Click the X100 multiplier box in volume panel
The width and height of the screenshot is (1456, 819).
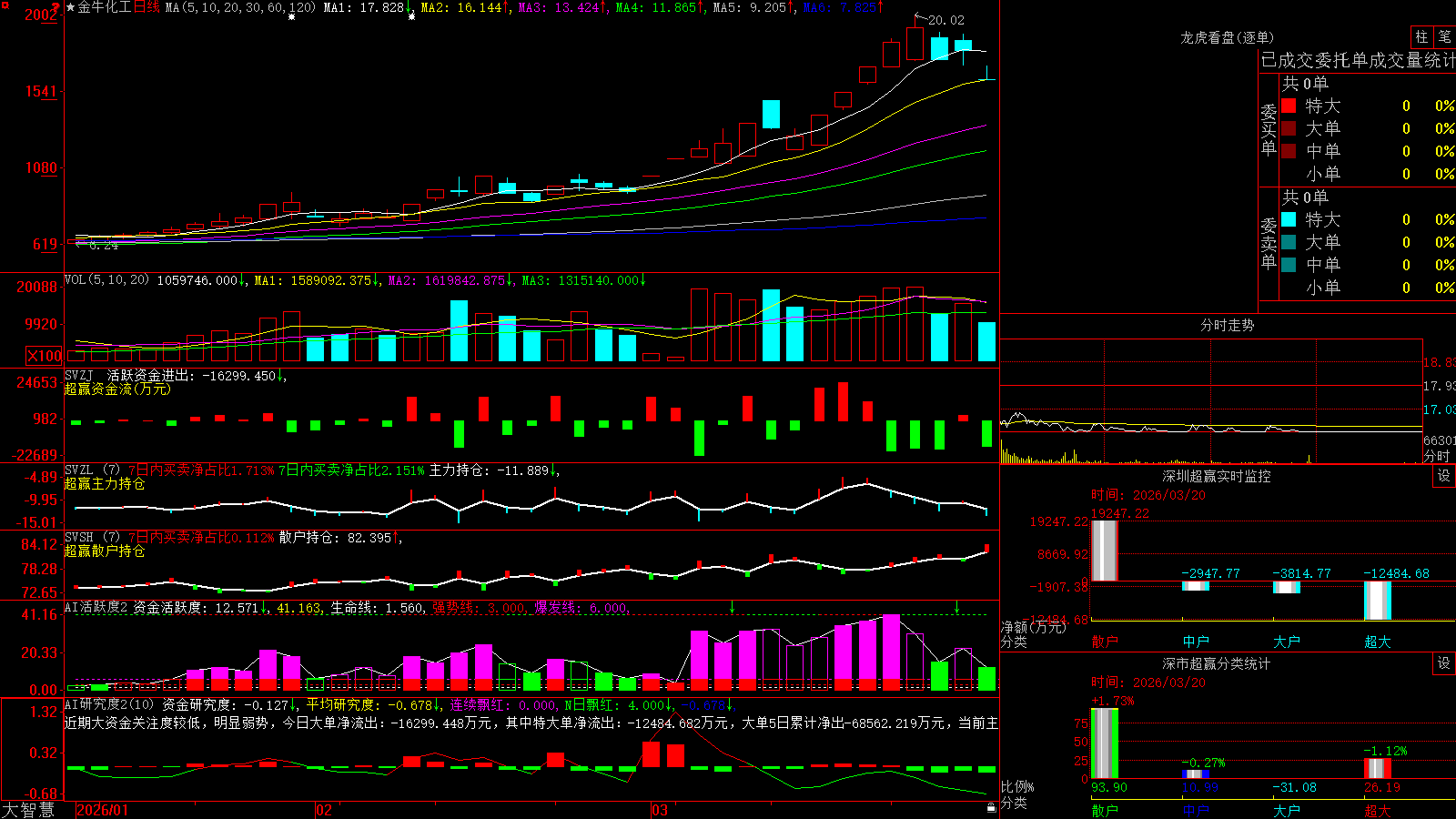[45, 356]
